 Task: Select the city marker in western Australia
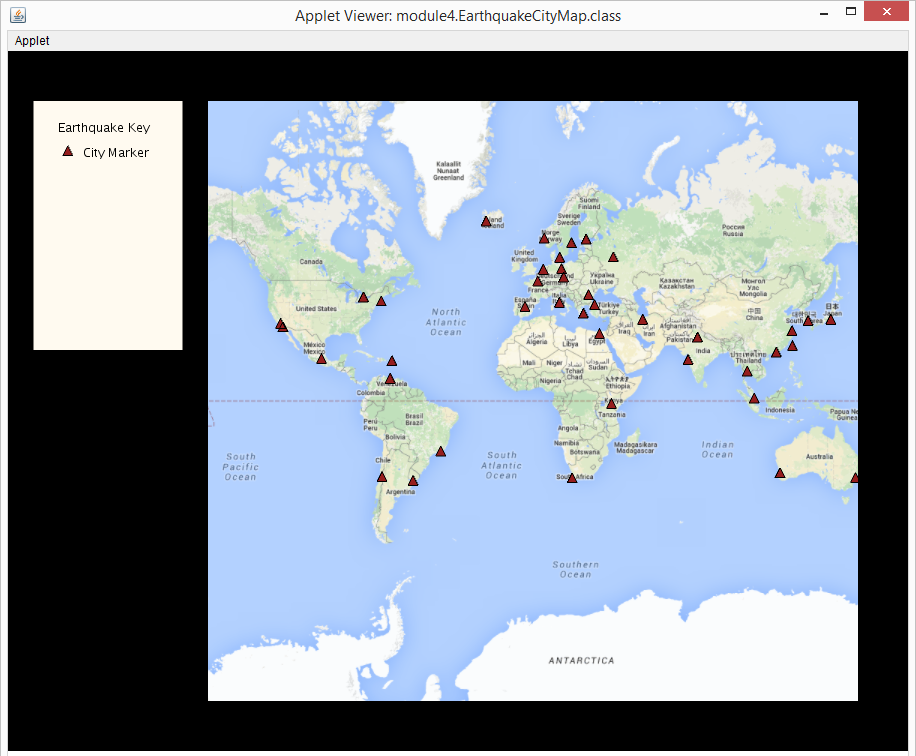click(781, 473)
